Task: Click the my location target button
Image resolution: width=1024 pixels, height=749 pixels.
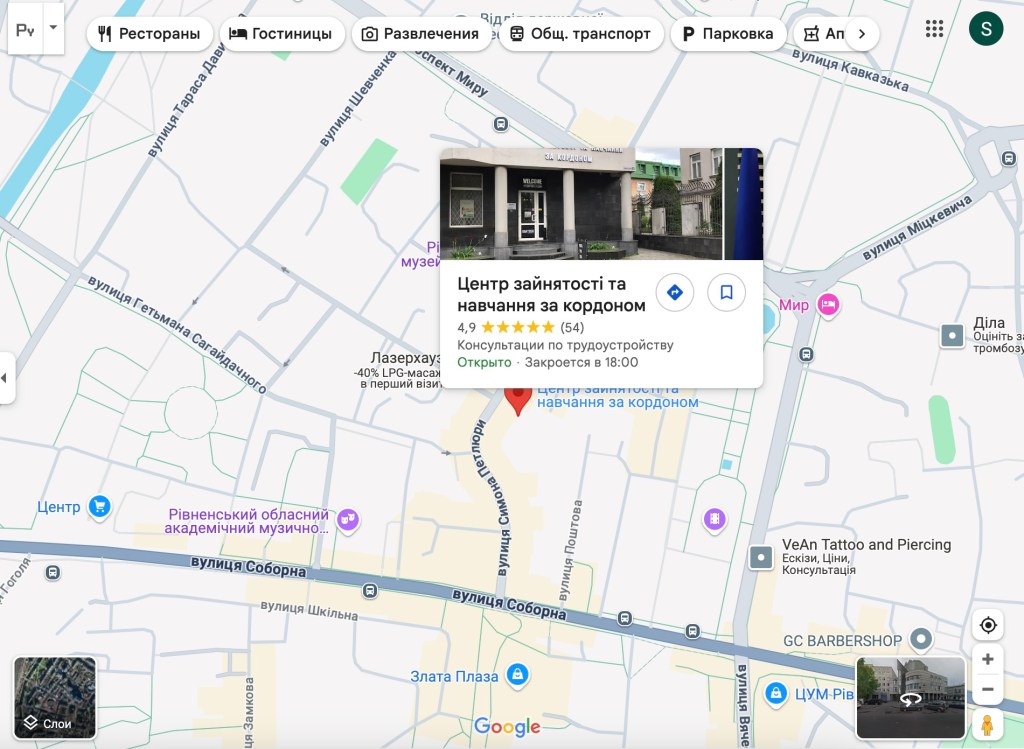Action: [x=988, y=625]
